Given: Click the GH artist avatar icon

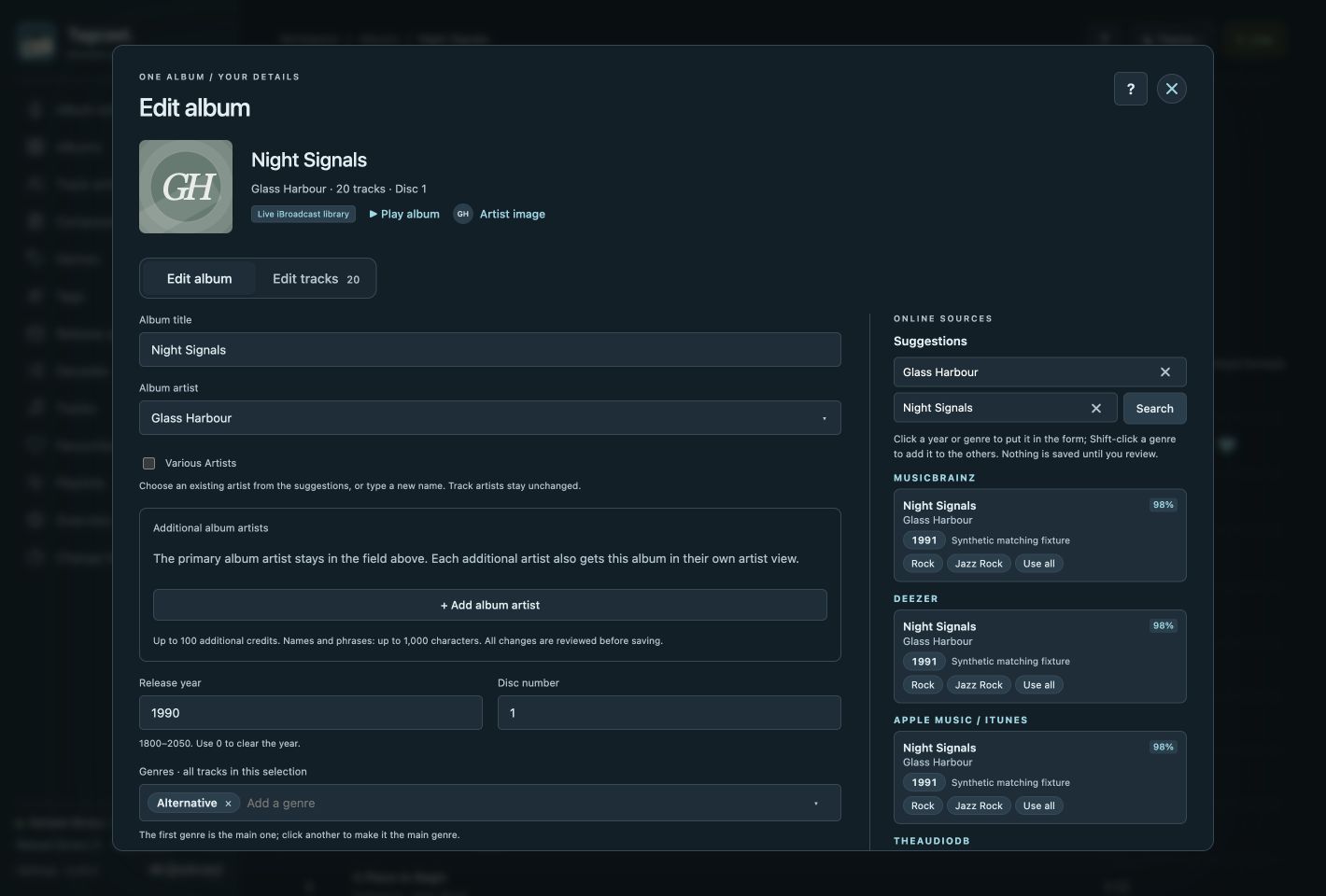Looking at the screenshot, I should pyautogui.click(x=463, y=214).
